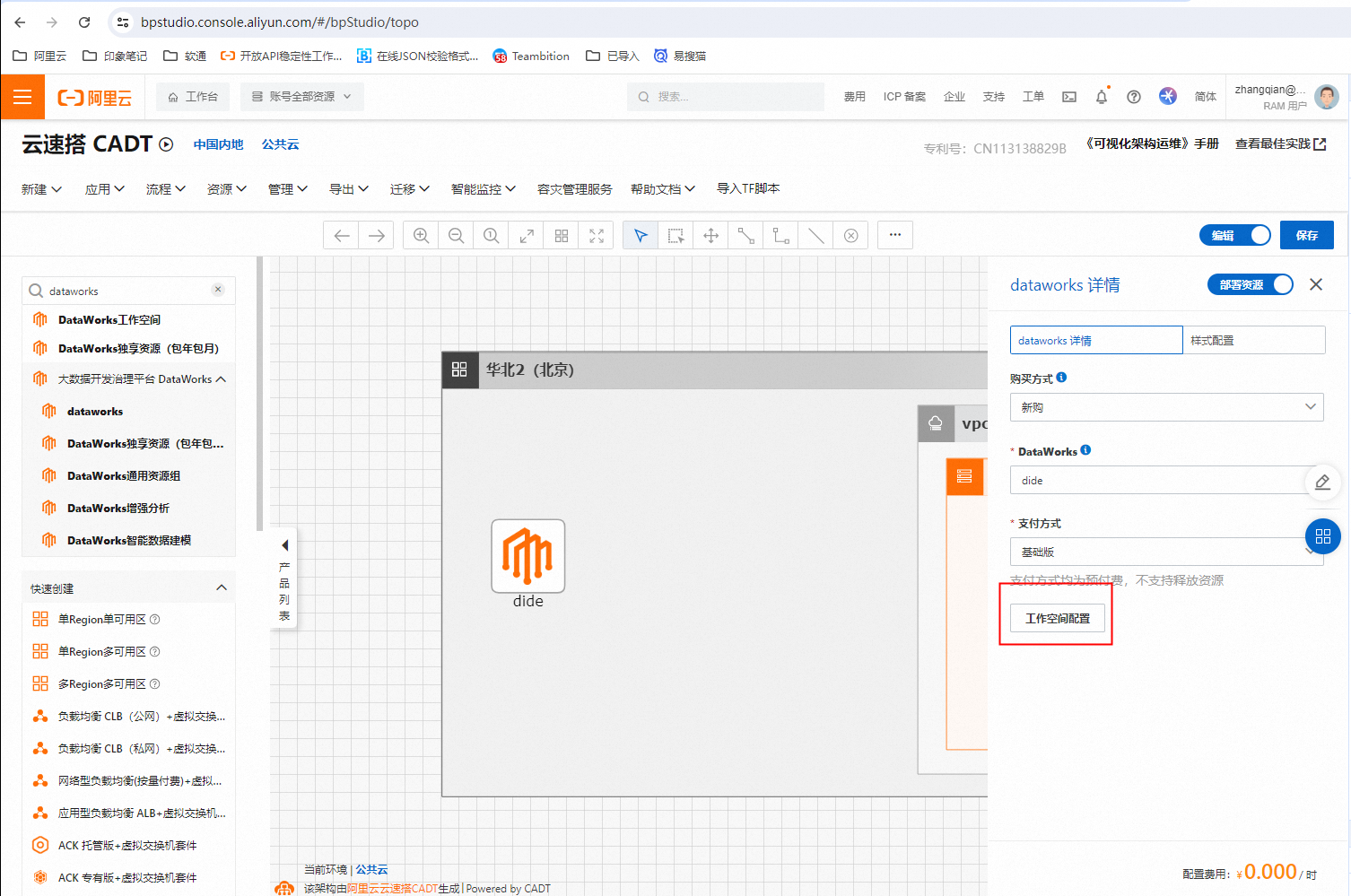Select the dataworks 详情 tab
This screenshot has height=896, width=1351.
coord(1096,340)
